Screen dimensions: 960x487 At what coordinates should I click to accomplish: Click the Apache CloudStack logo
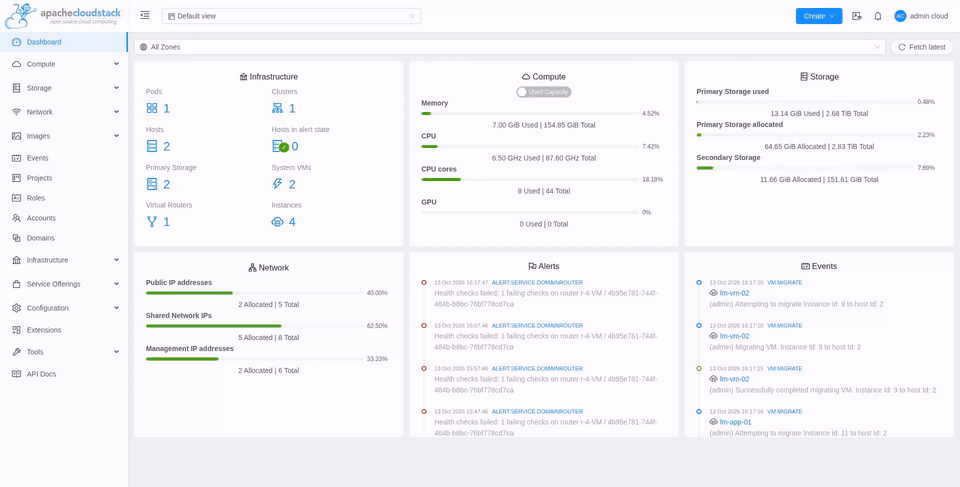[64, 16]
